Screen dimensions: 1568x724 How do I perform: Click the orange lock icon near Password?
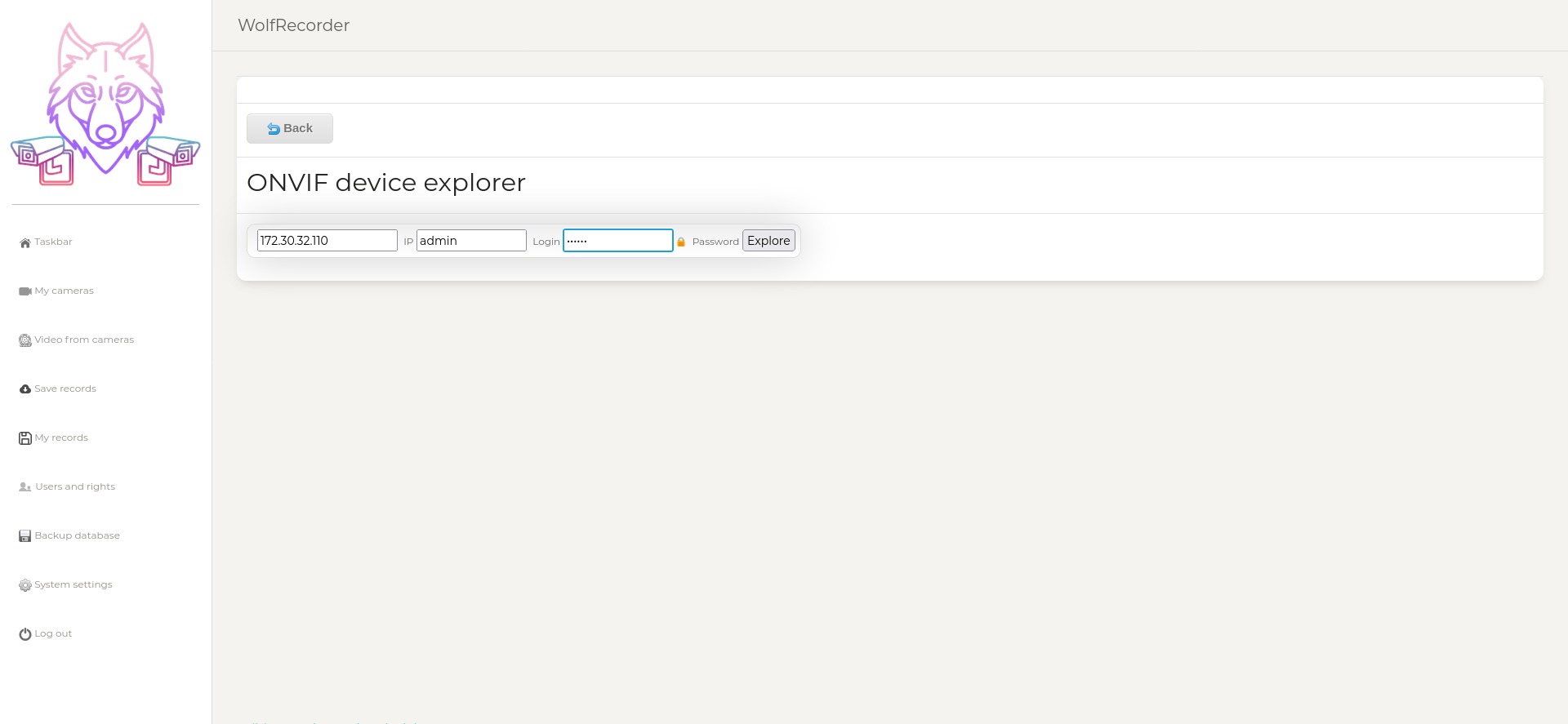(681, 242)
